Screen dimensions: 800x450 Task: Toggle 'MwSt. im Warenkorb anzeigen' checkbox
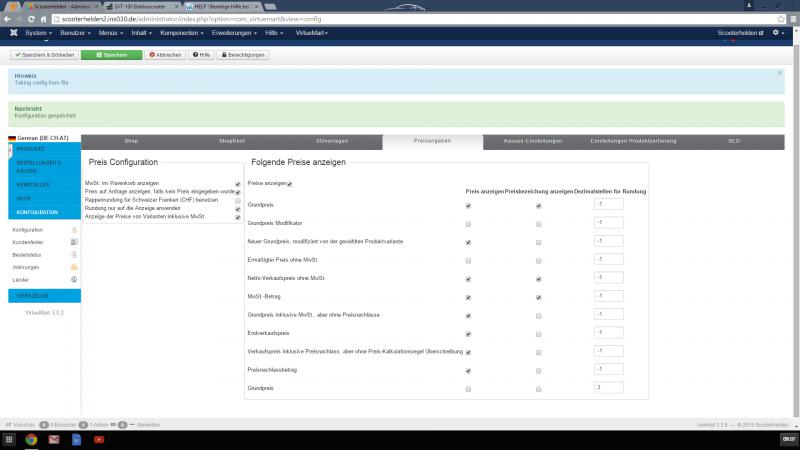(x=237, y=184)
